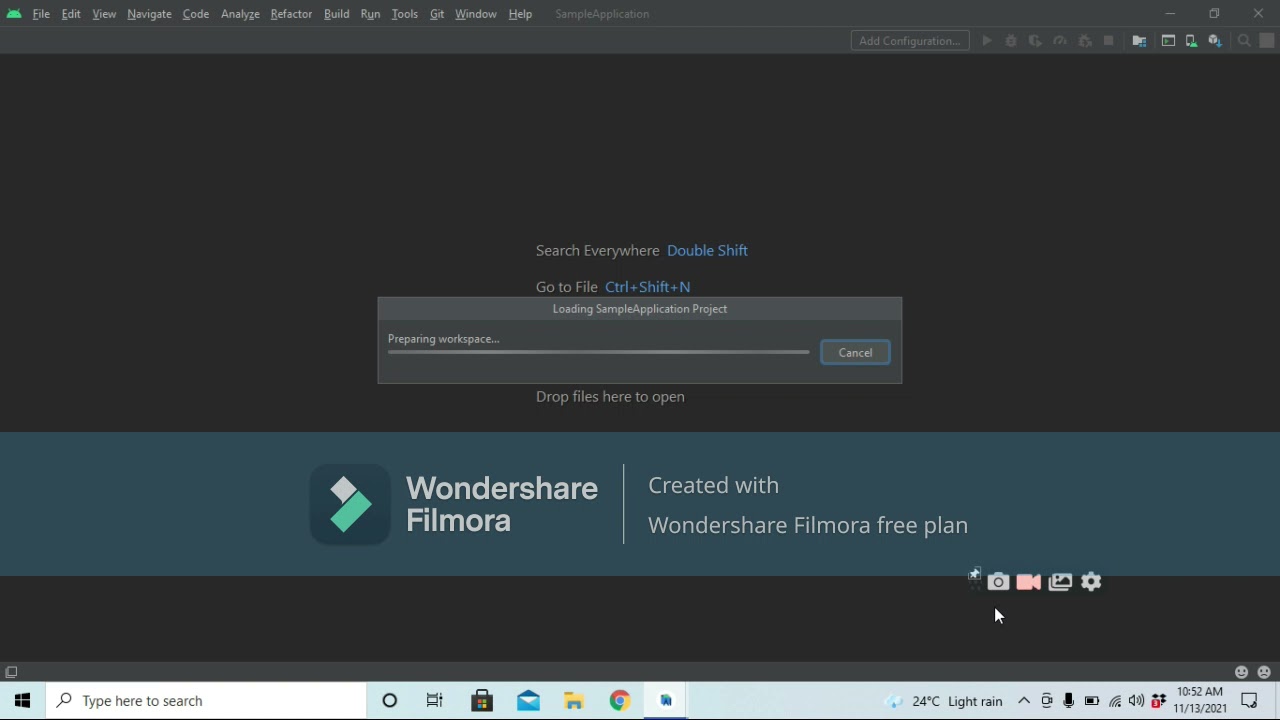Open Project Structure folder icon
Viewport: 1280px width, 720px height.
[1139, 41]
